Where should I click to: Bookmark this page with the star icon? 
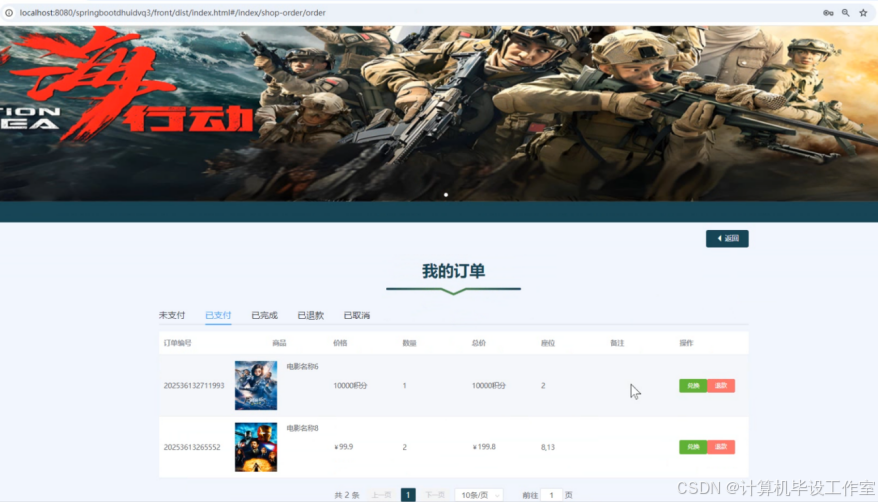point(863,12)
